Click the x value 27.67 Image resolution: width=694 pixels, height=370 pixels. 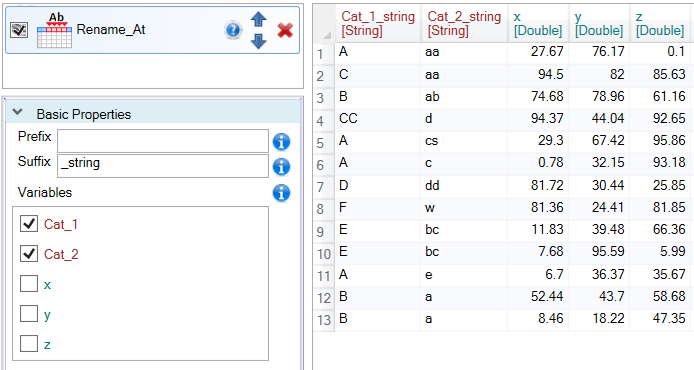538,52
